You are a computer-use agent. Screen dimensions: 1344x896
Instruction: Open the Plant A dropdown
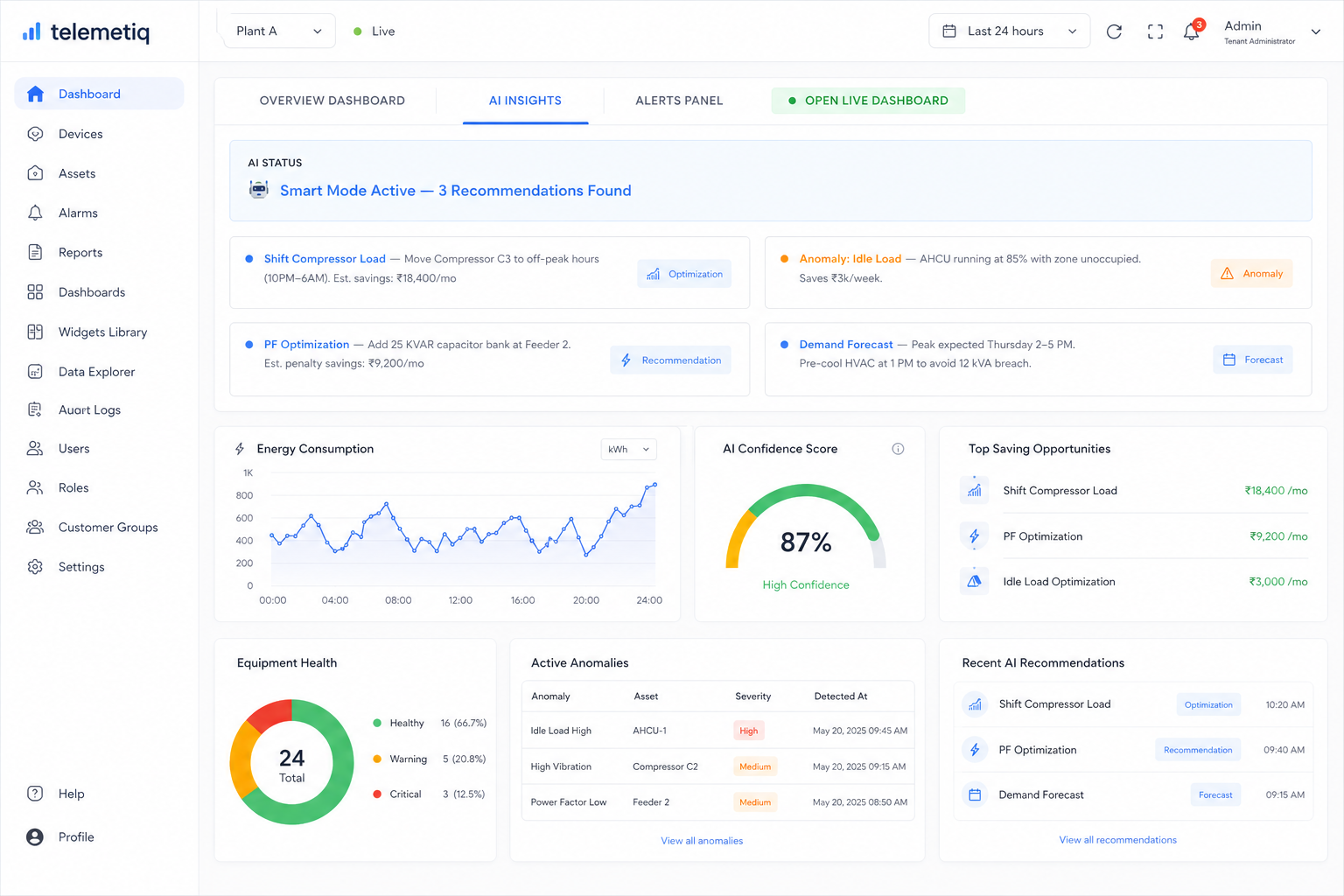click(x=279, y=31)
